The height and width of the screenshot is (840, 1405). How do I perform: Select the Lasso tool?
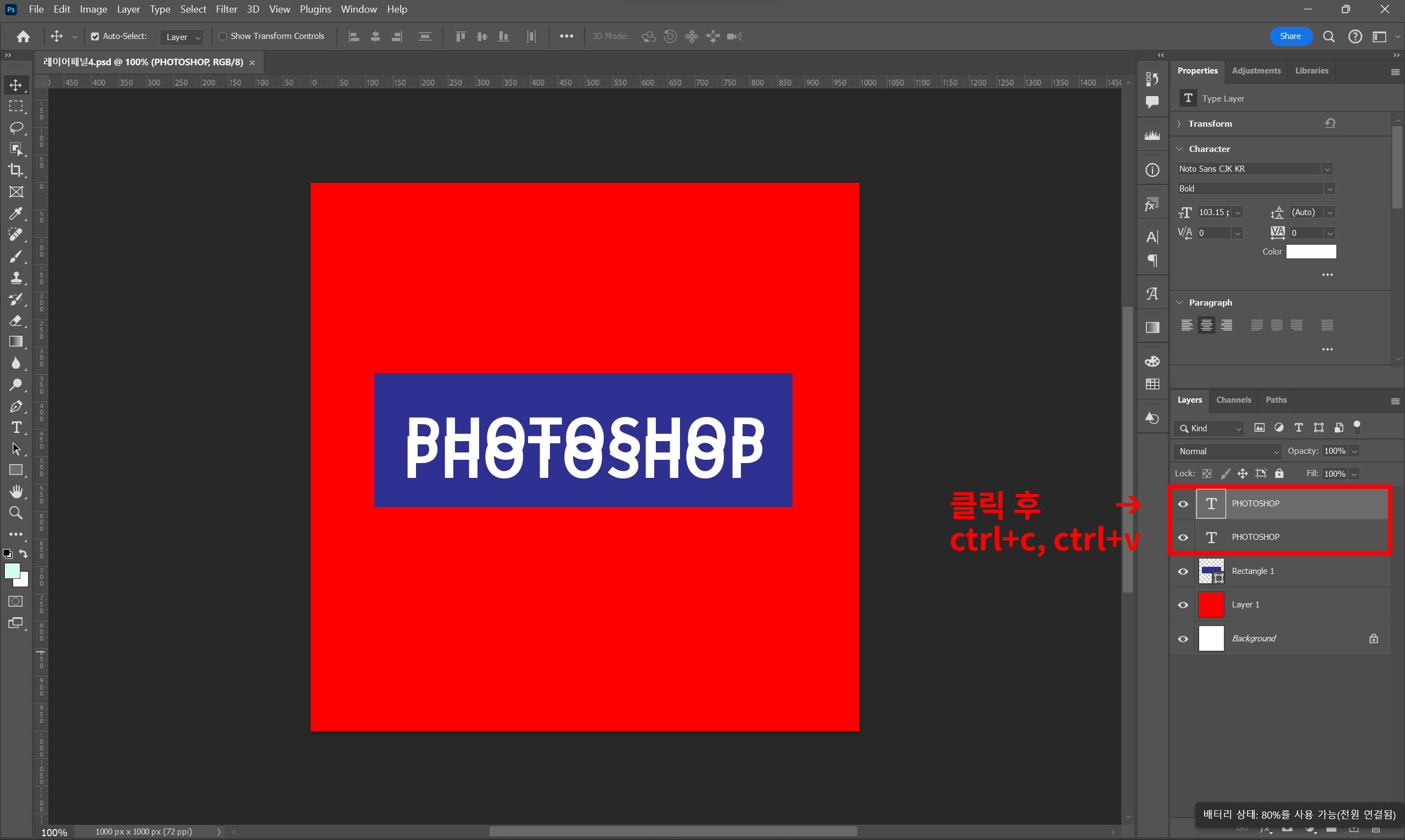pyautogui.click(x=16, y=128)
